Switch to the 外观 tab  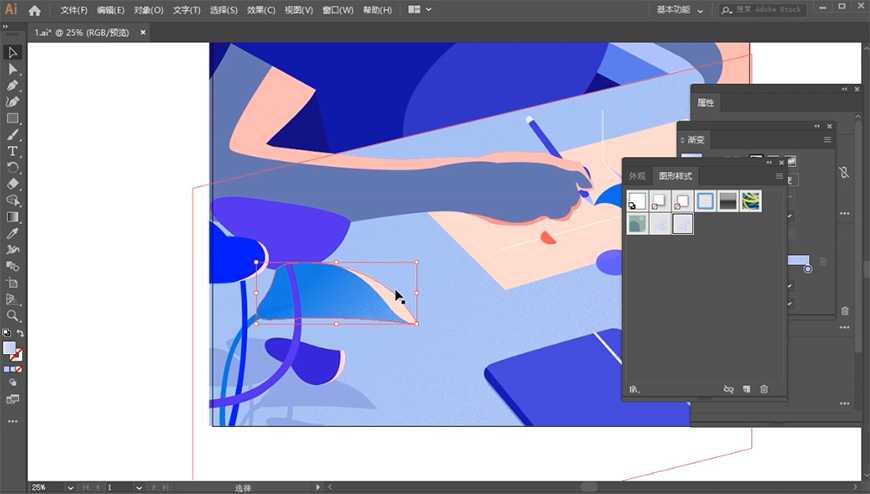tap(637, 176)
